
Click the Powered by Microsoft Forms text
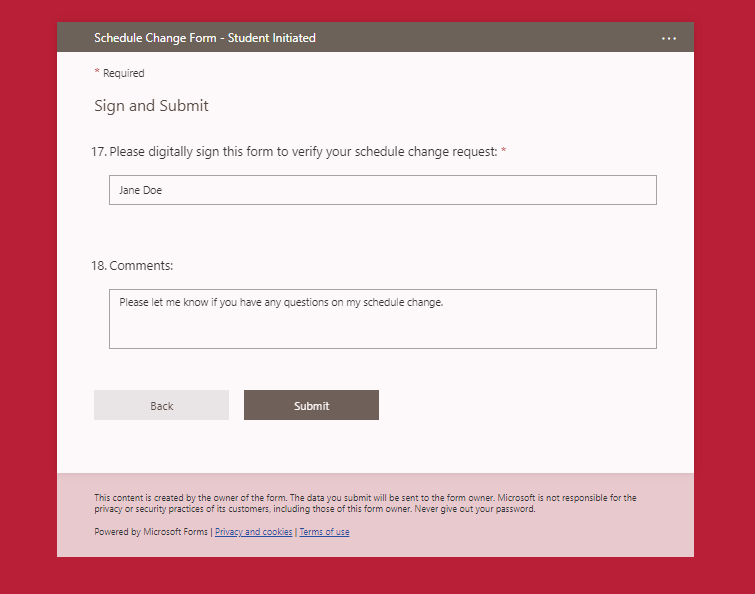pyautogui.click(x=151, y=532)
